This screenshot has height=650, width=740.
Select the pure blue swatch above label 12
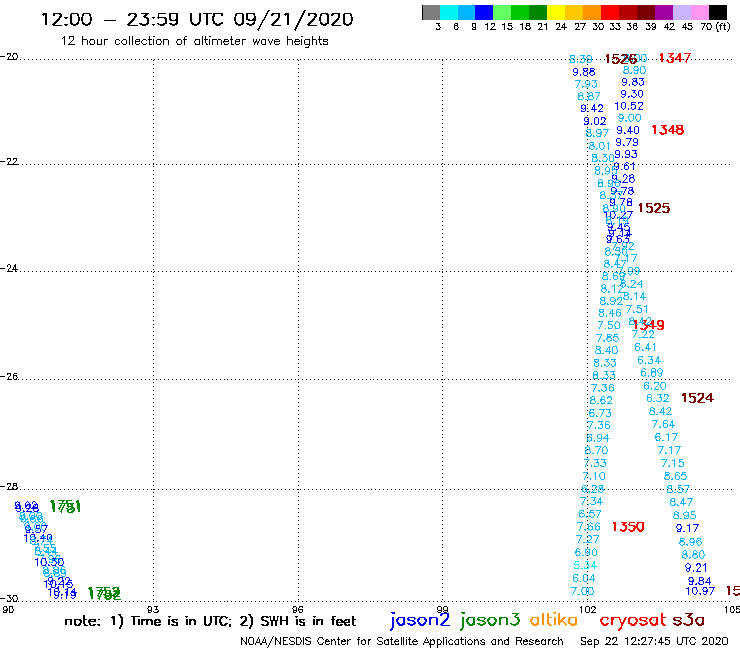tap(484, 12)
